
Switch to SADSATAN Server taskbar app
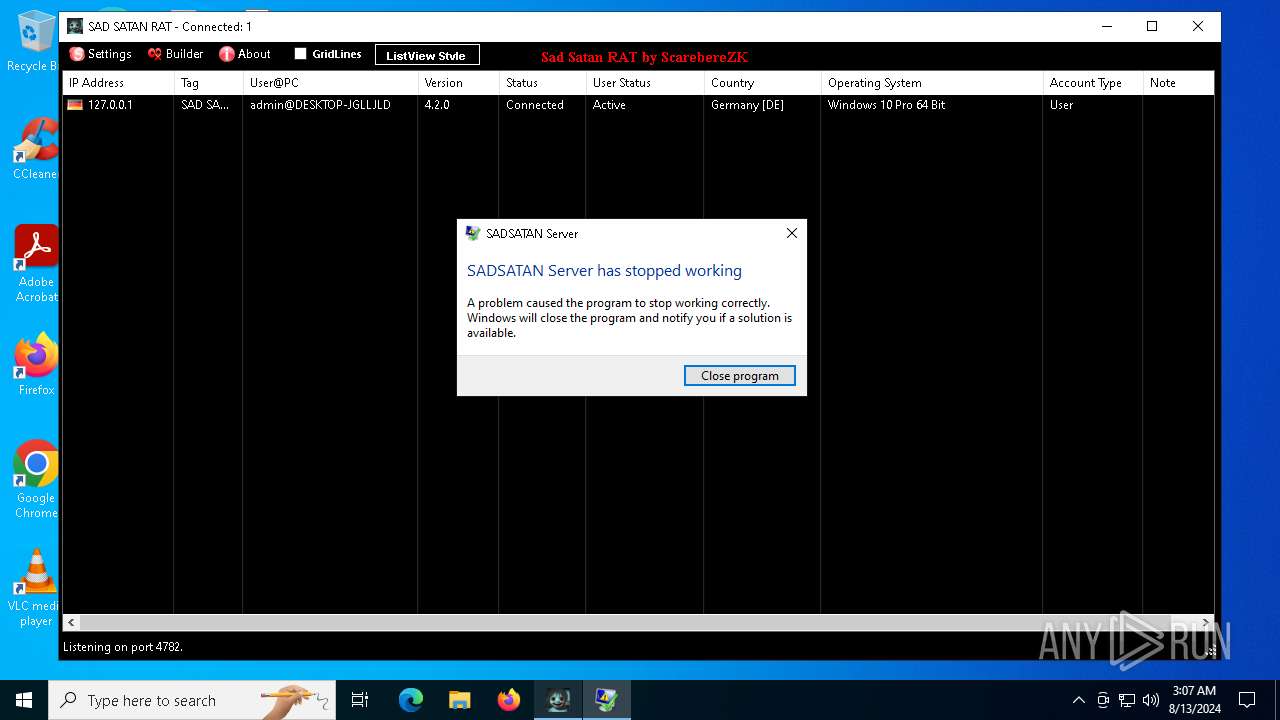pyautogui.click(x=606, y=700)
